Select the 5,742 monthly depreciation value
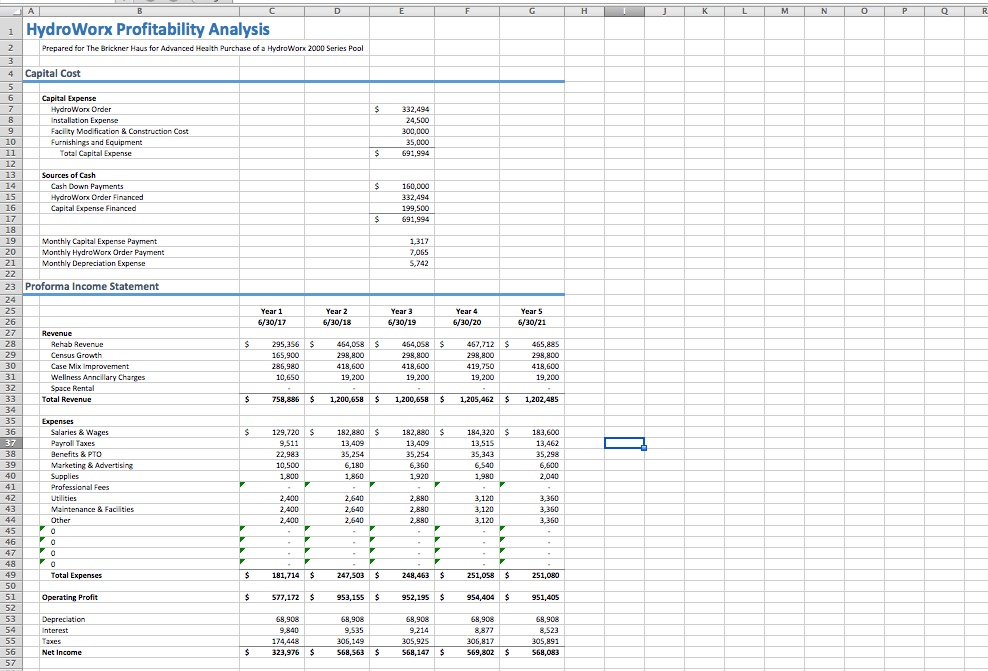This screenshot has height=671, width=988. (x=419, y=263)
